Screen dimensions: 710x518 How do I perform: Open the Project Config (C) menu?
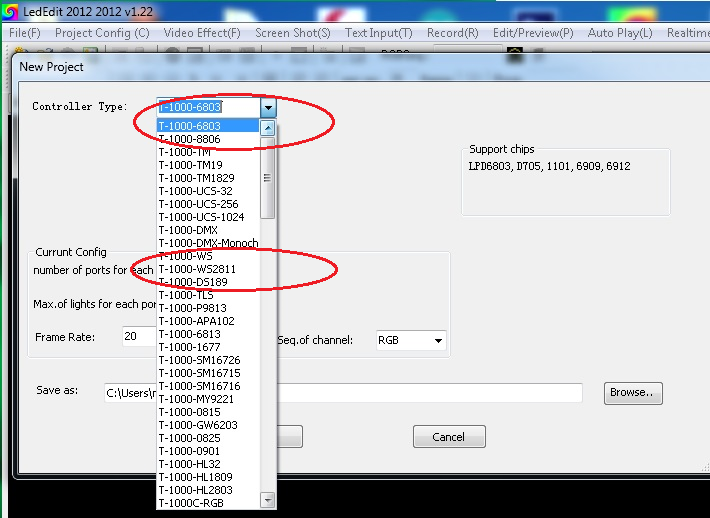(x=102, y=33)
